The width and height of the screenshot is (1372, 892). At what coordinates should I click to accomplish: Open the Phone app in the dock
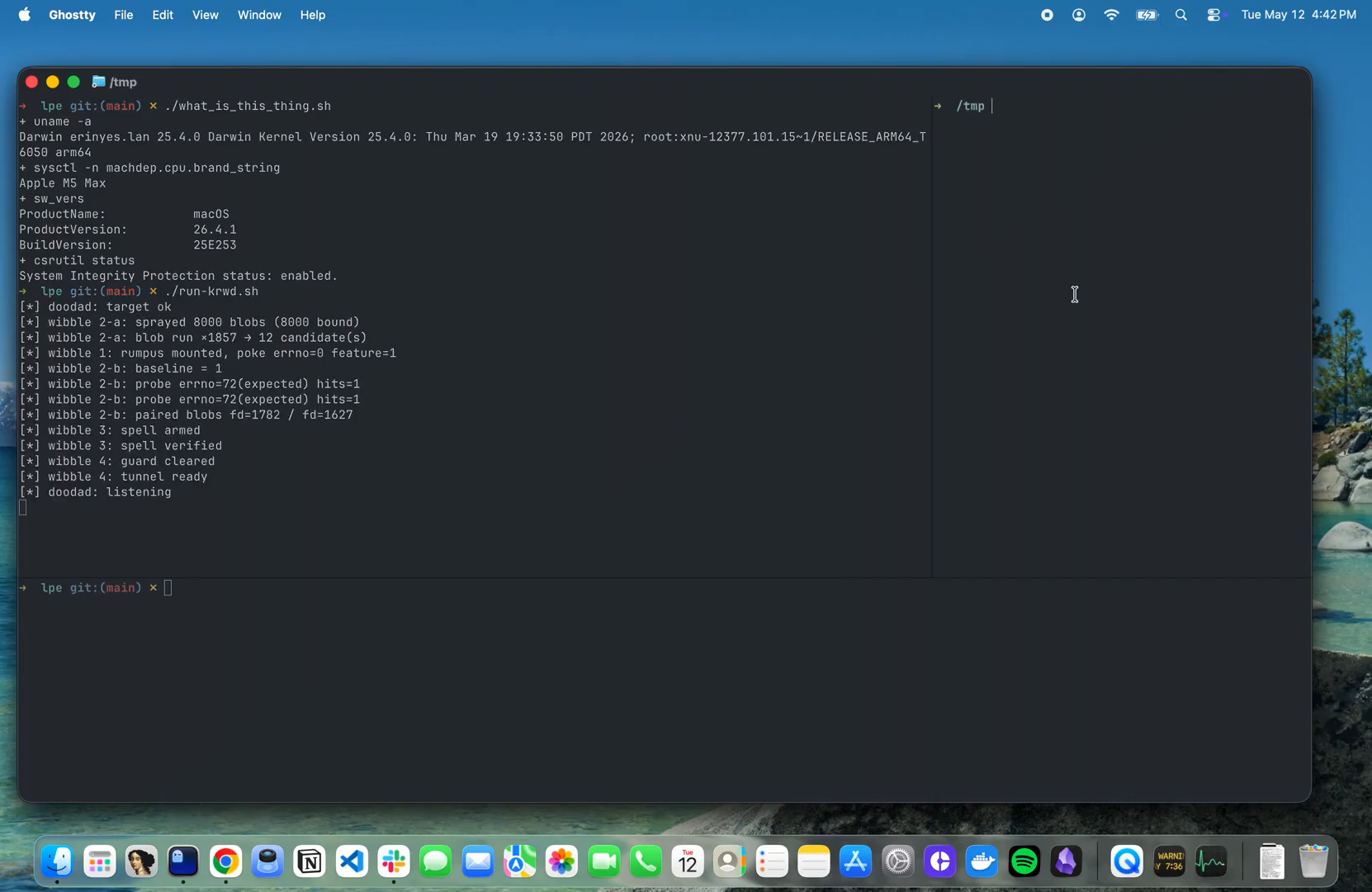coord(646,861)
